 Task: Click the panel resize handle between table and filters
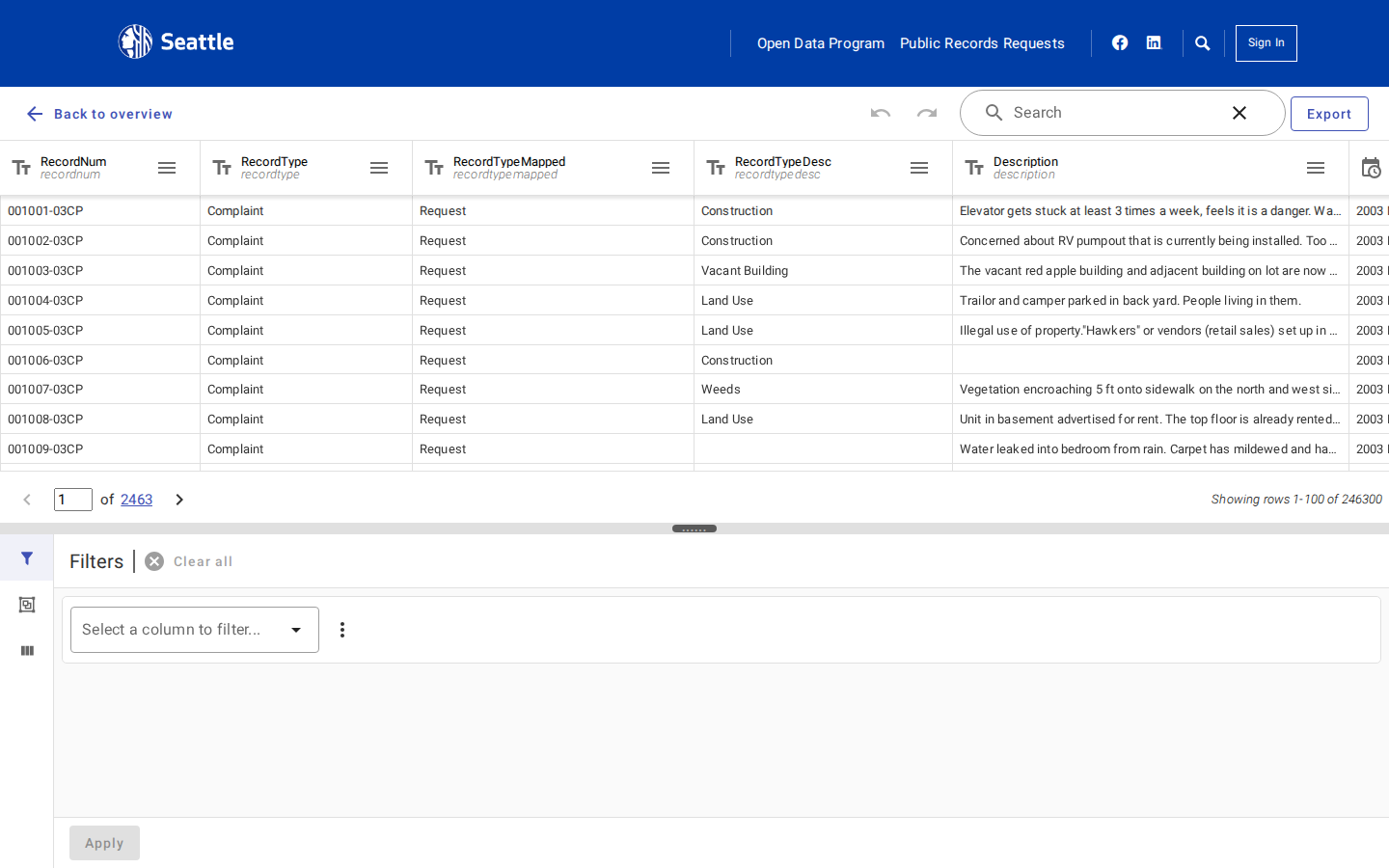click(694, 529)
